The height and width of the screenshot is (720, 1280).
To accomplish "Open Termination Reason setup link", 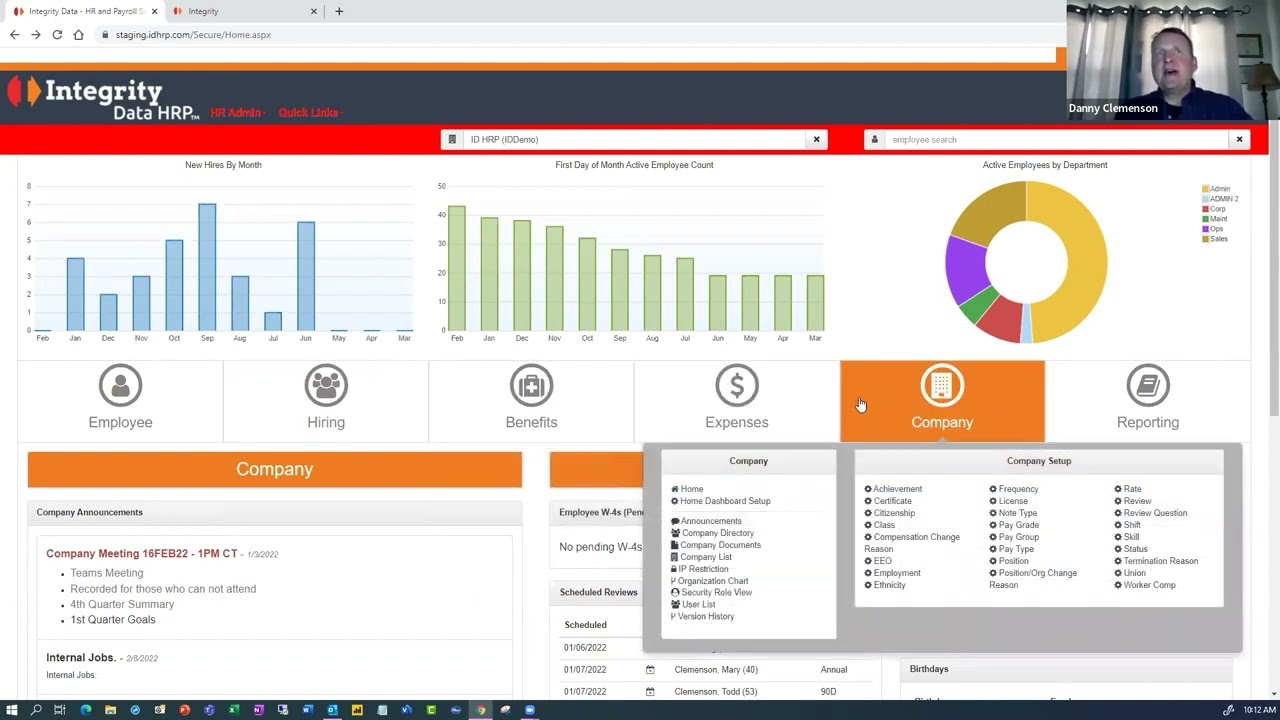I will pyautogui.click(x=1156, y=561).
